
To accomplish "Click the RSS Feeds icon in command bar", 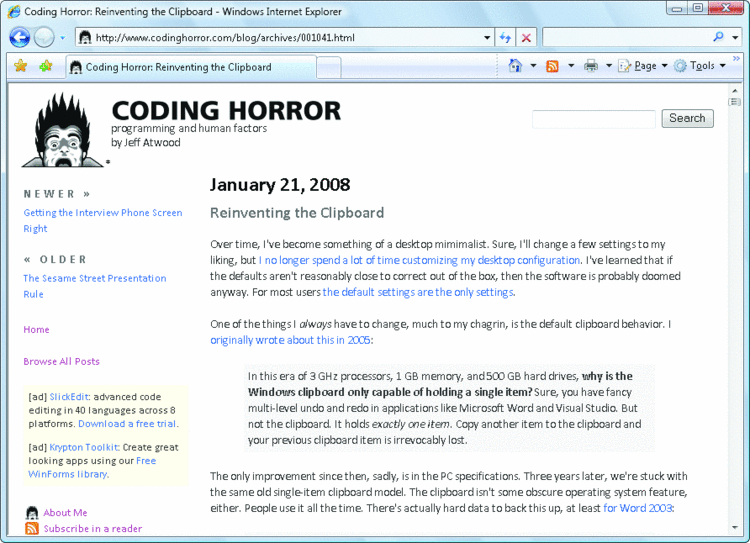I will [x=552, y=66].
